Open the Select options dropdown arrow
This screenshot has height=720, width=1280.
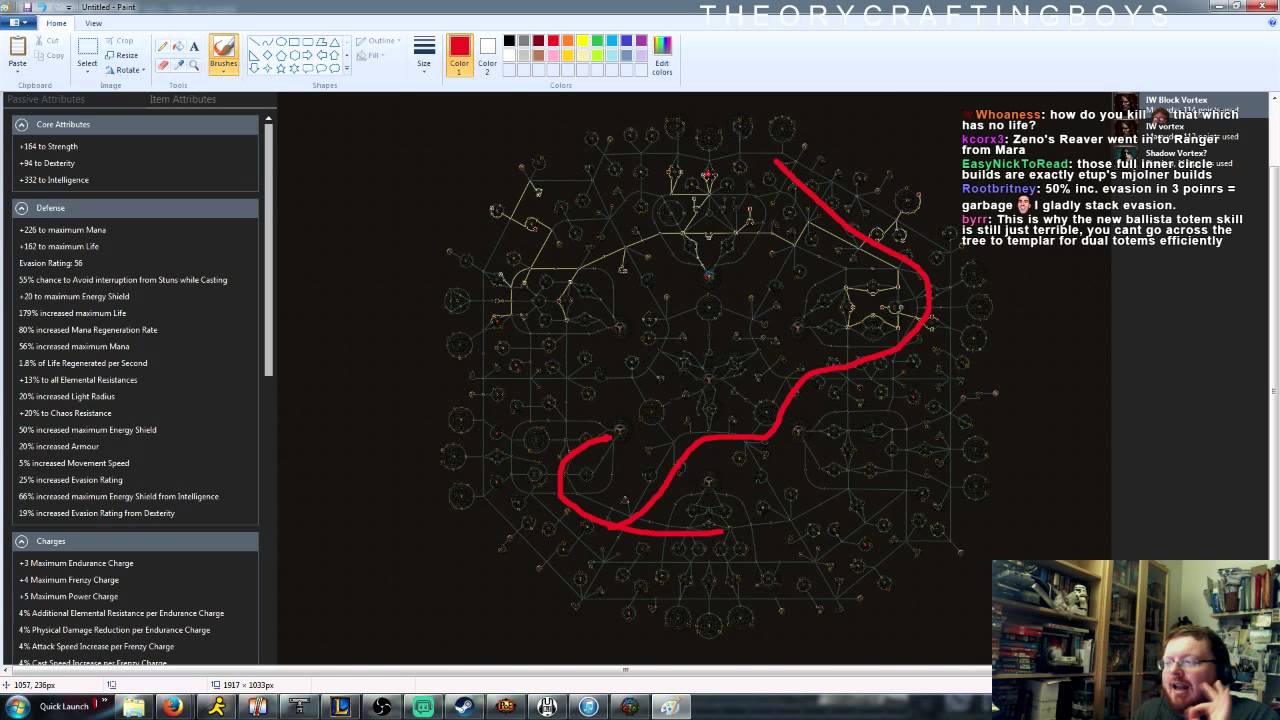(x=87, y=70)
